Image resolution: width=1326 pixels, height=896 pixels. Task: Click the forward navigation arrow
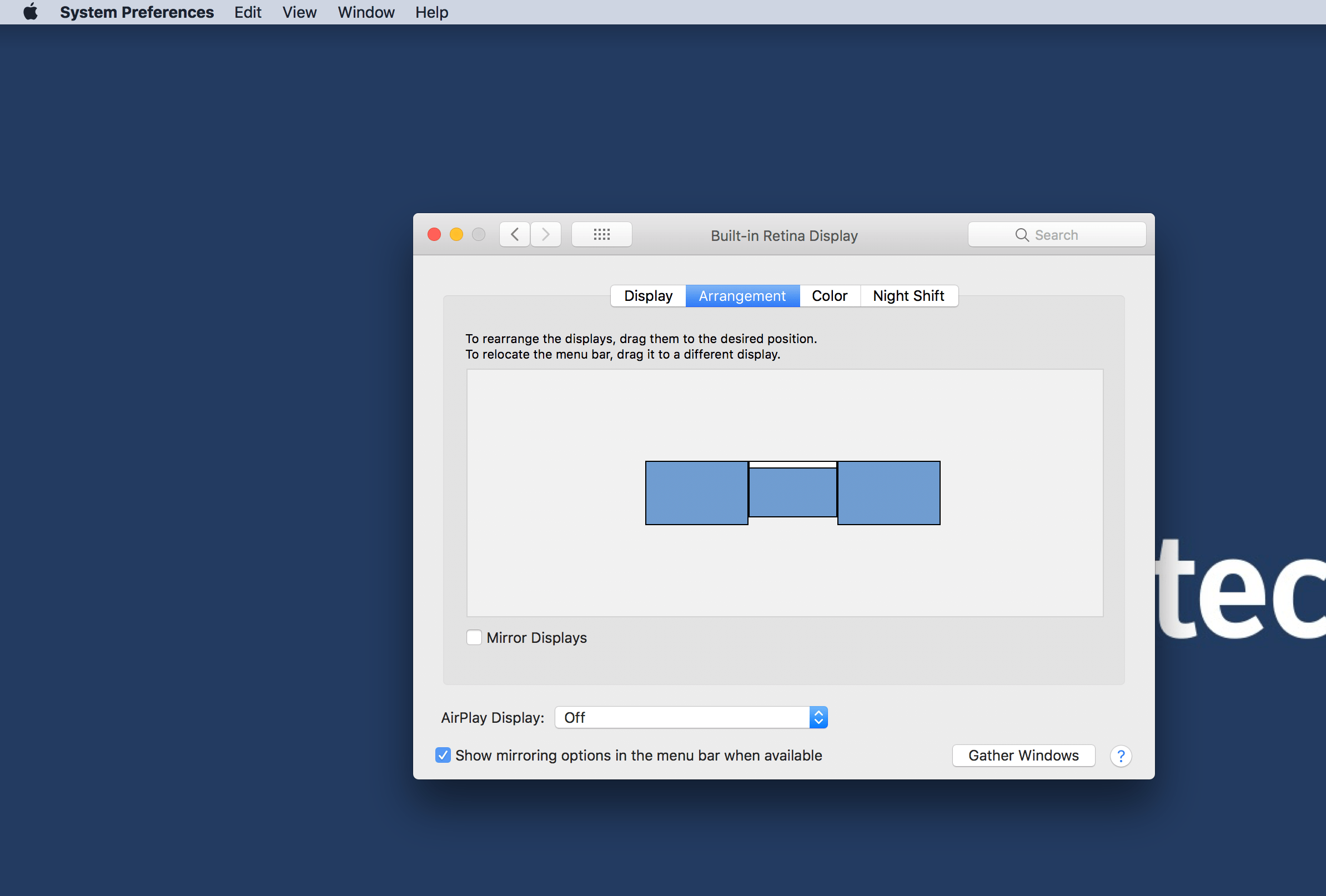545,234
